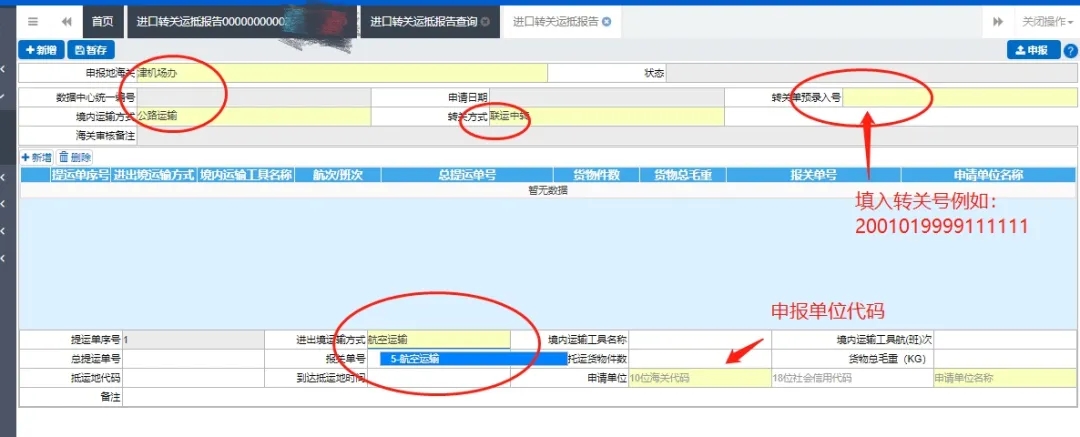Open the 申报地海关 dropdown field
Screen dimensions: 1080x437
(340, 73)
